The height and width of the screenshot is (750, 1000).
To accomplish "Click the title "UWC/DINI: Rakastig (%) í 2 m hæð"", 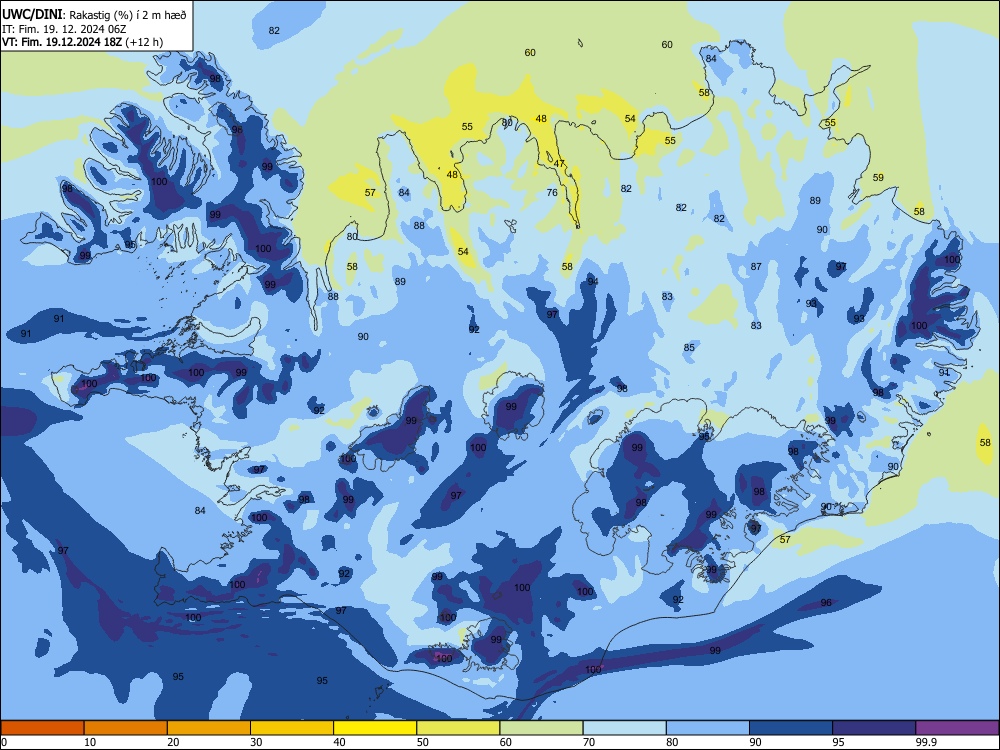I will tap(94, 15).
